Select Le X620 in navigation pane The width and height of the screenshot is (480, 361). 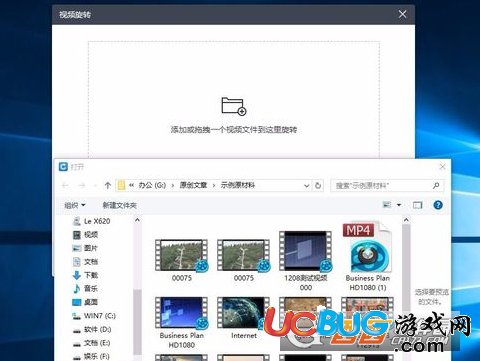coord(91,221)
